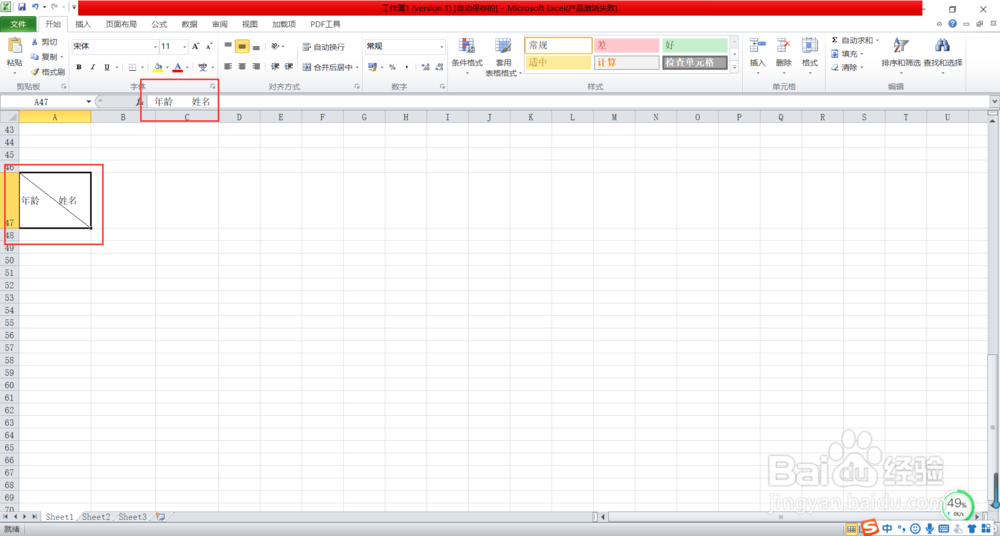Toggle Italic formatting
Image resolution: width=1000 pixels, height=536 pixels.
coord(92,67)
